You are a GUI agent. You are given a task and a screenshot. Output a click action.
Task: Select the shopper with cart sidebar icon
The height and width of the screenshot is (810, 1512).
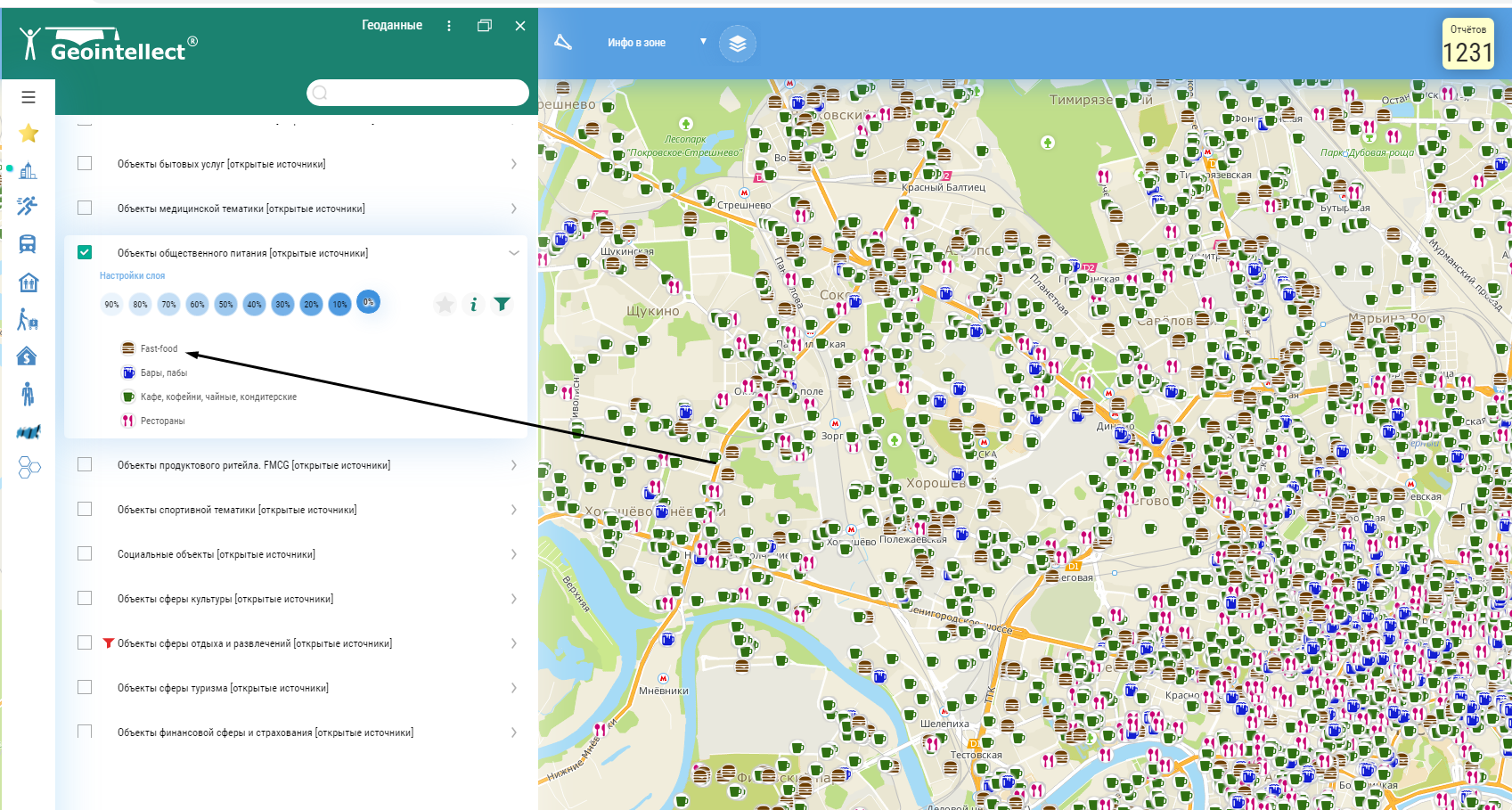pyautogui.click(x=29, y=319)
